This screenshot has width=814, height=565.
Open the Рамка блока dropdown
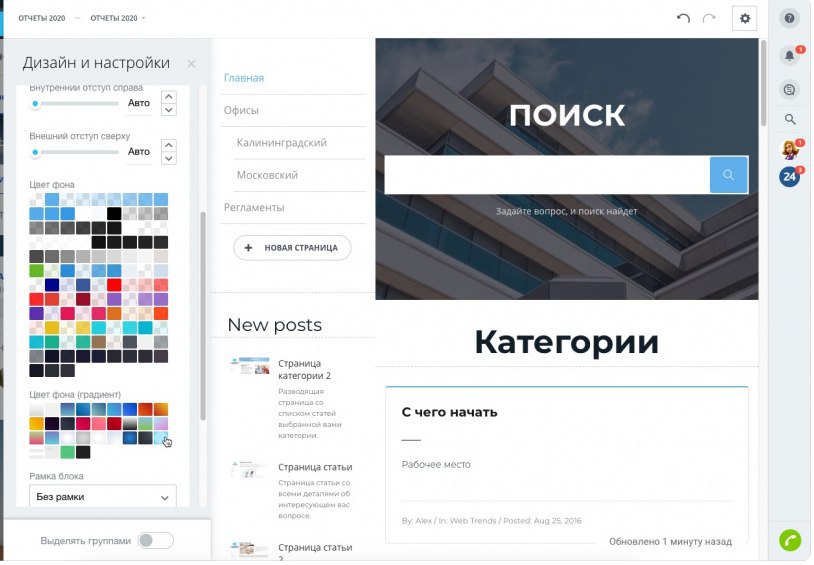click(x=103, y=496)
